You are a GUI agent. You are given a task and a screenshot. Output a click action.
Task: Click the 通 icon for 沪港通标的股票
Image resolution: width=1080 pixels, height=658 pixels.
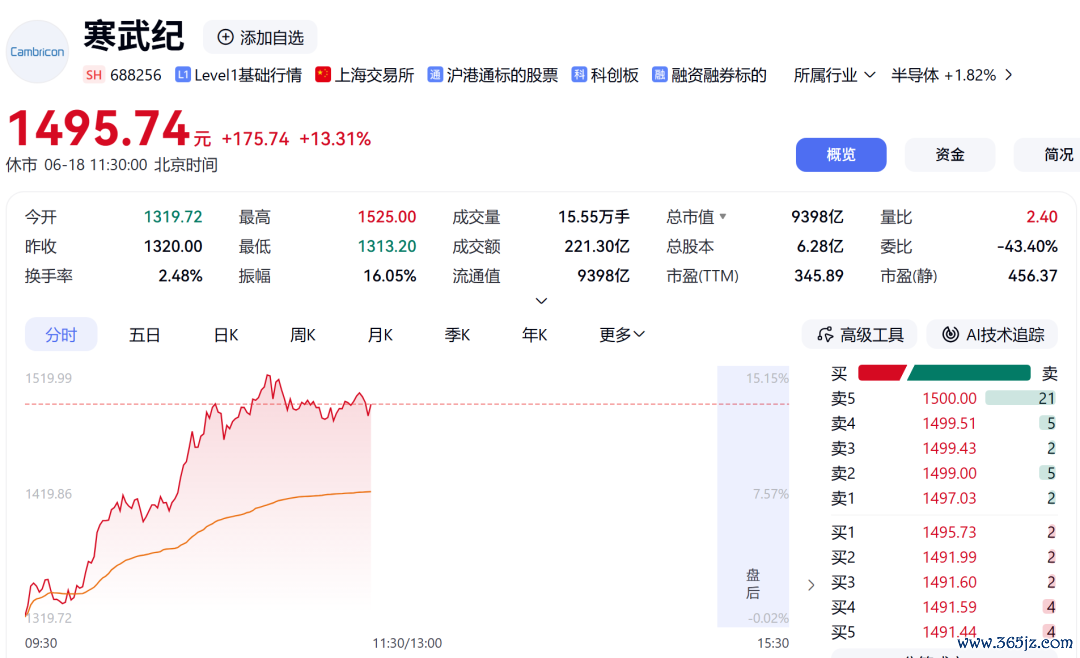[x=435, y=74]
